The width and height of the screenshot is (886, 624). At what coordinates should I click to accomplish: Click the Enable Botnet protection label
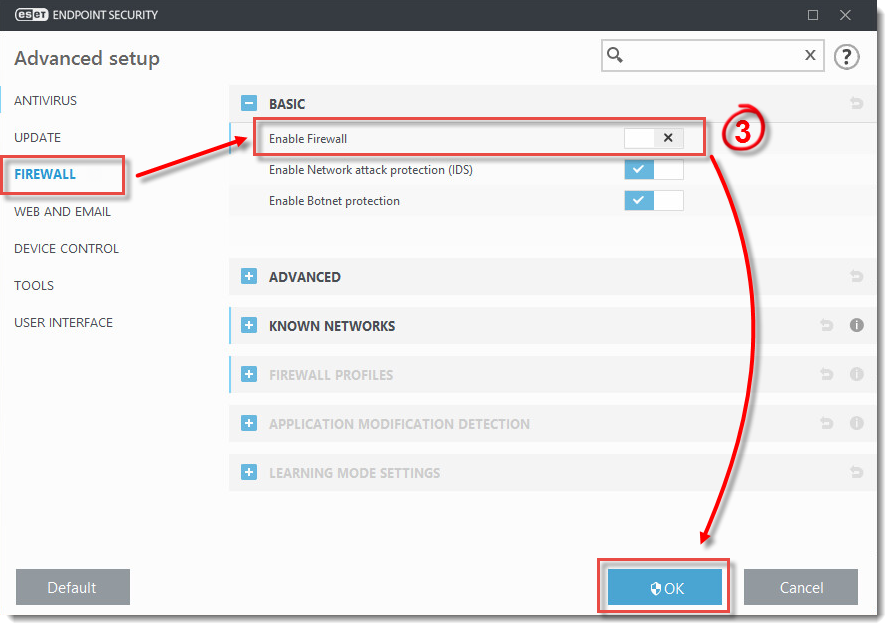tap(334, 201)
